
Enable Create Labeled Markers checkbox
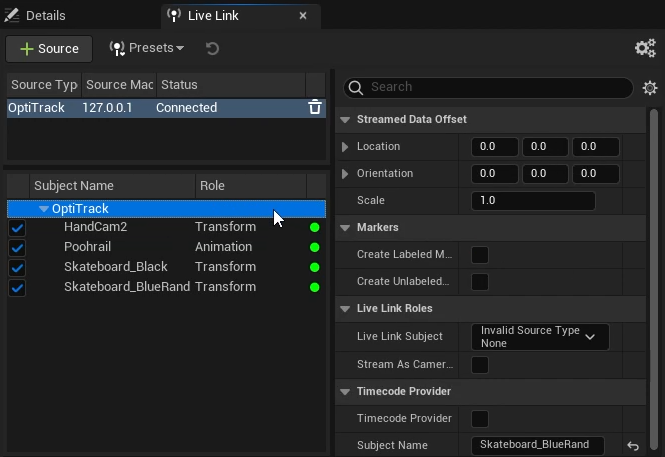pos(480,255)
